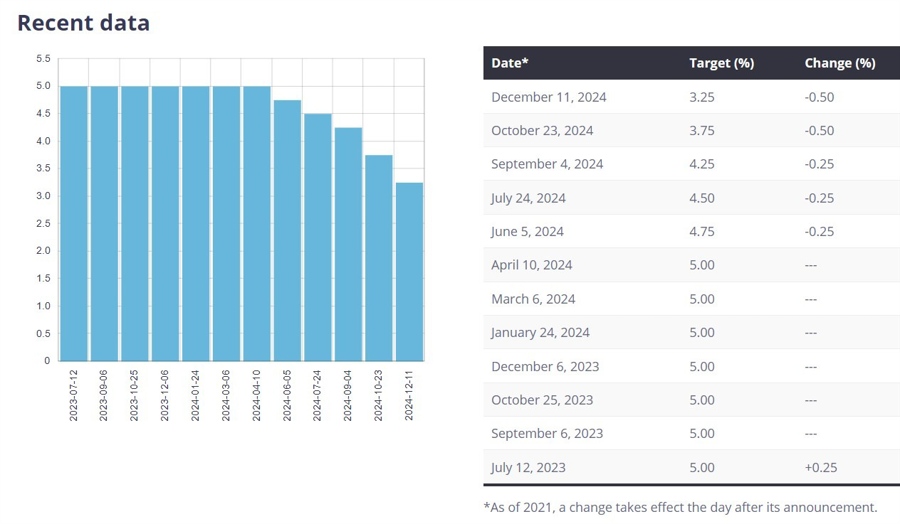Click the 2024-04-10 chart bar
The image size is (900, 524).
(257, 223)
